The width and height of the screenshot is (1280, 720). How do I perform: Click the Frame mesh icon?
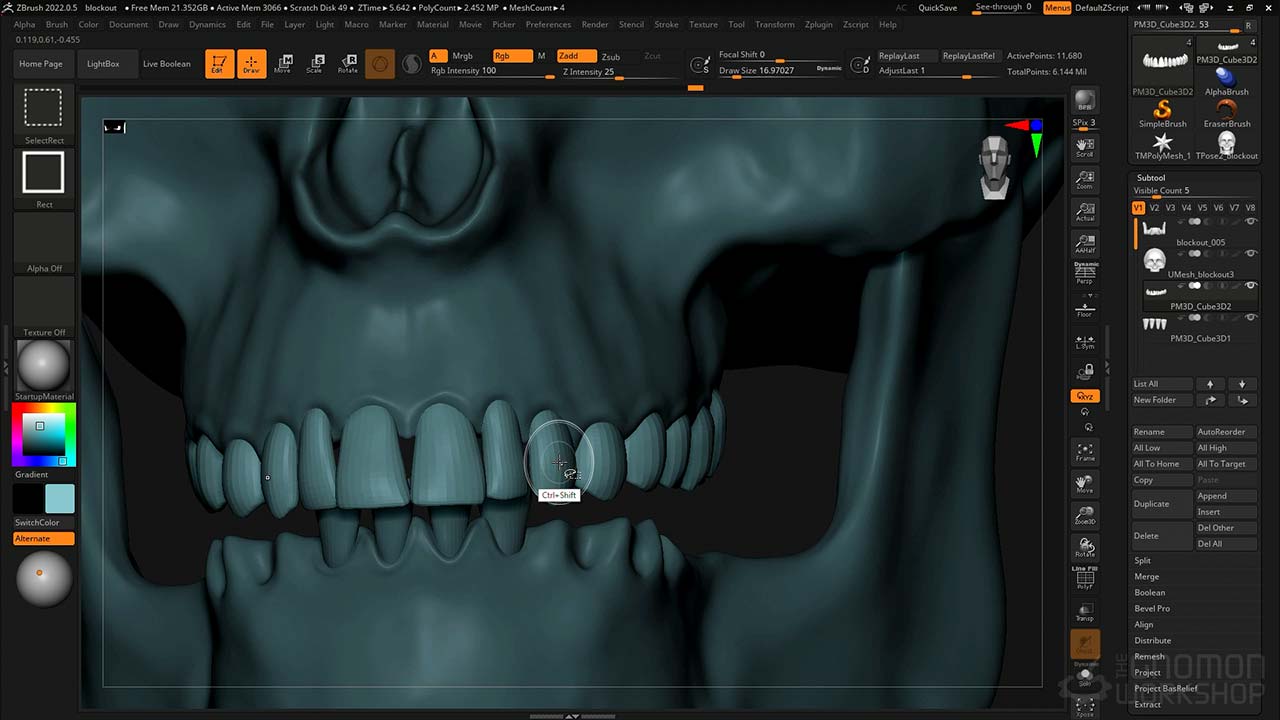click(x=1085, y=451)
